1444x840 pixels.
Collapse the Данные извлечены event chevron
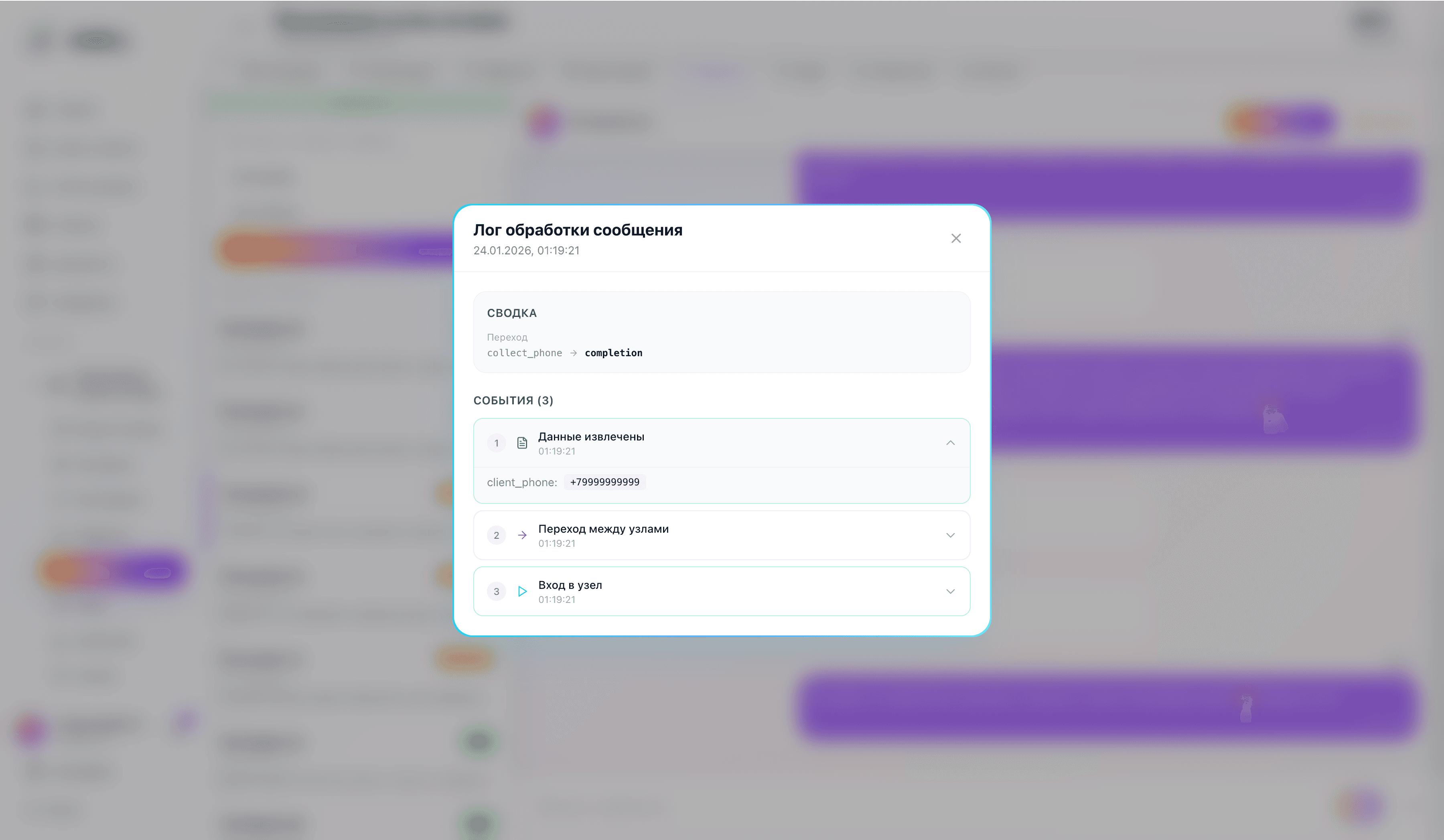[x=950, y=443]
